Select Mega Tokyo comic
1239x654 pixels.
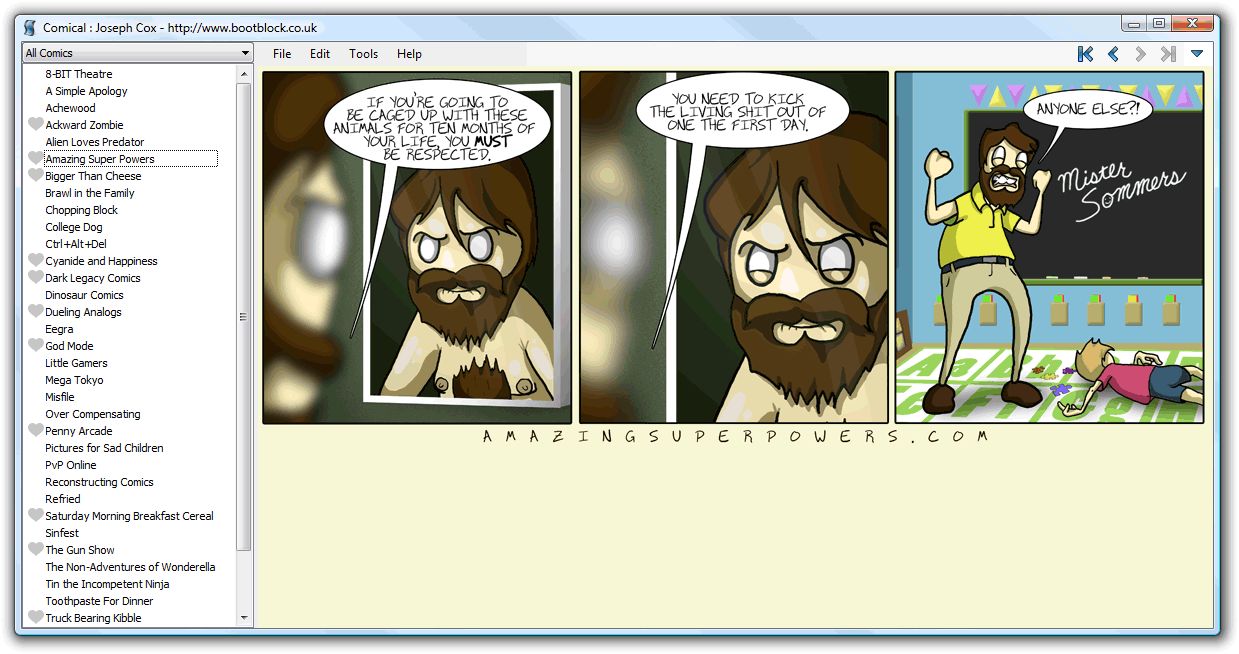click(x=74, y=380)
